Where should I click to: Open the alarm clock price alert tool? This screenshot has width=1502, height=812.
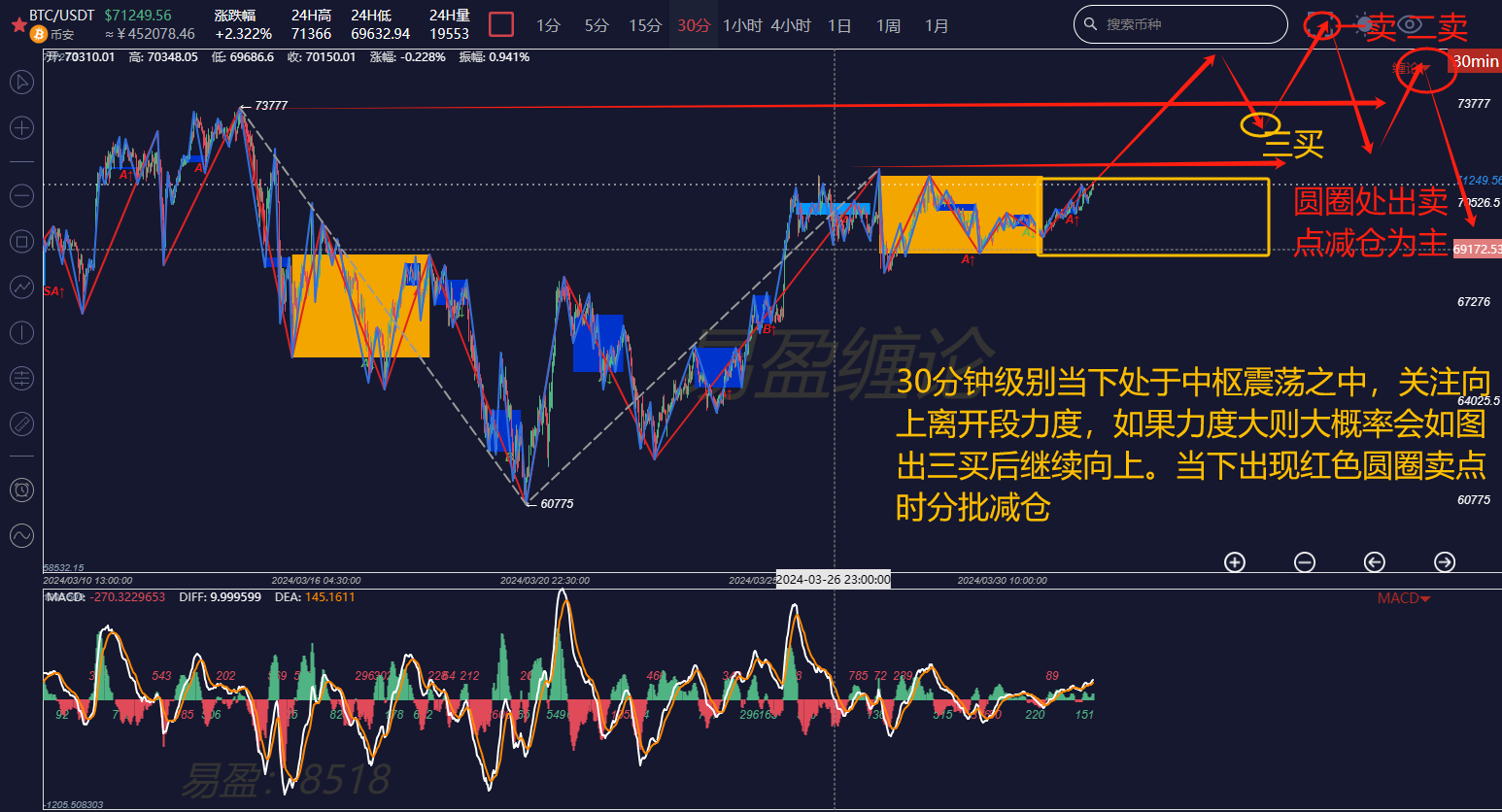click(21, 490)
